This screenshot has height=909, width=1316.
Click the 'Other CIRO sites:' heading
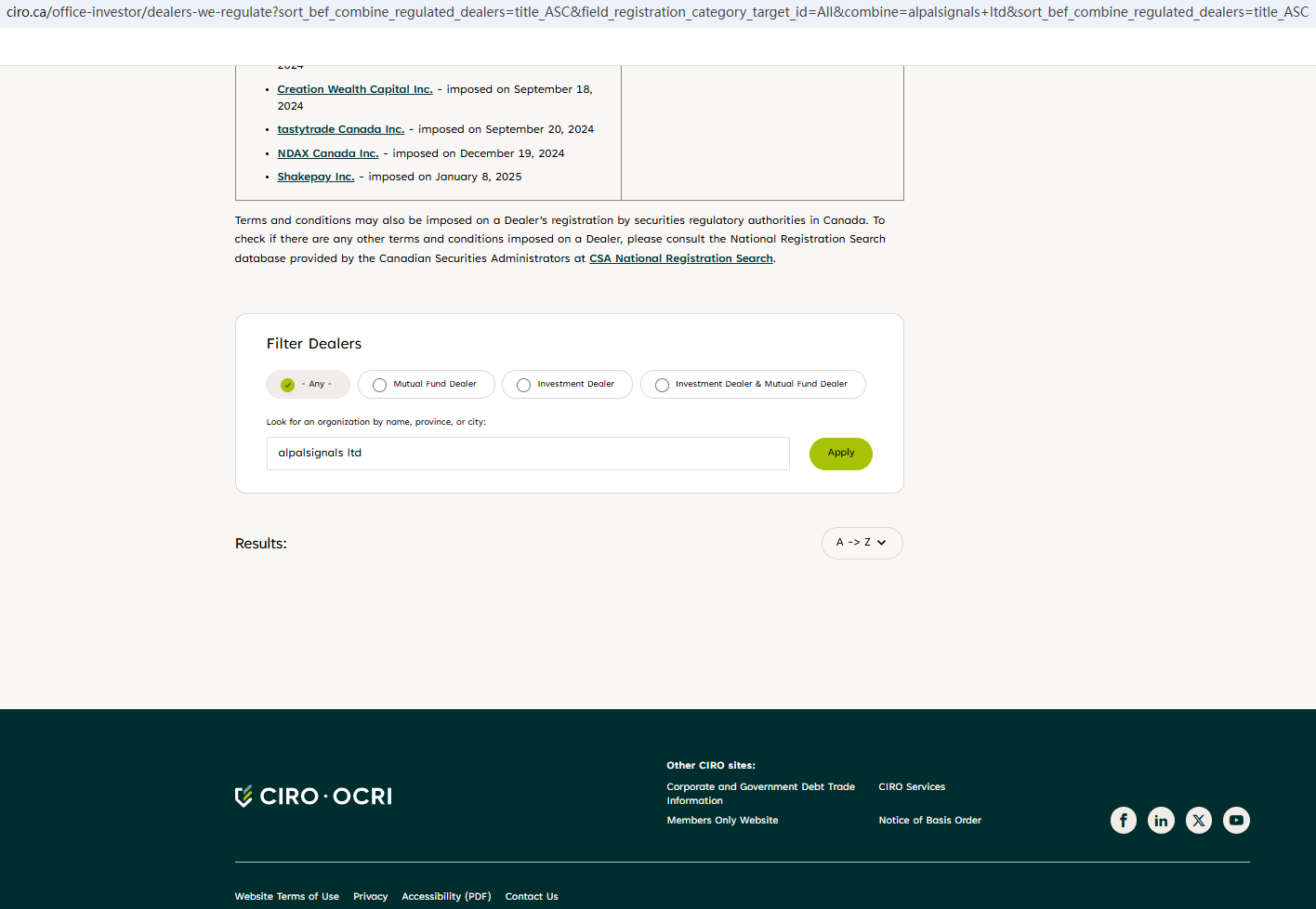(711, 766)
